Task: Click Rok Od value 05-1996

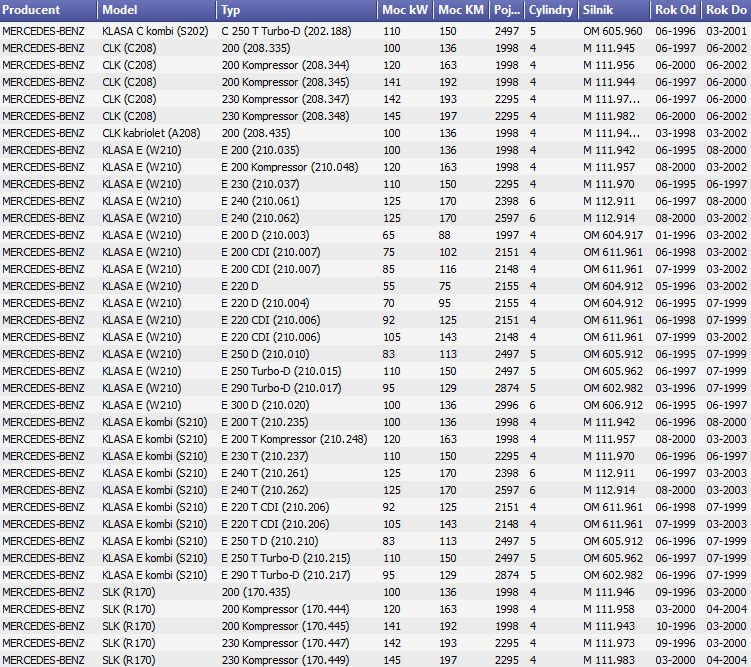Action: click(675, 286)
